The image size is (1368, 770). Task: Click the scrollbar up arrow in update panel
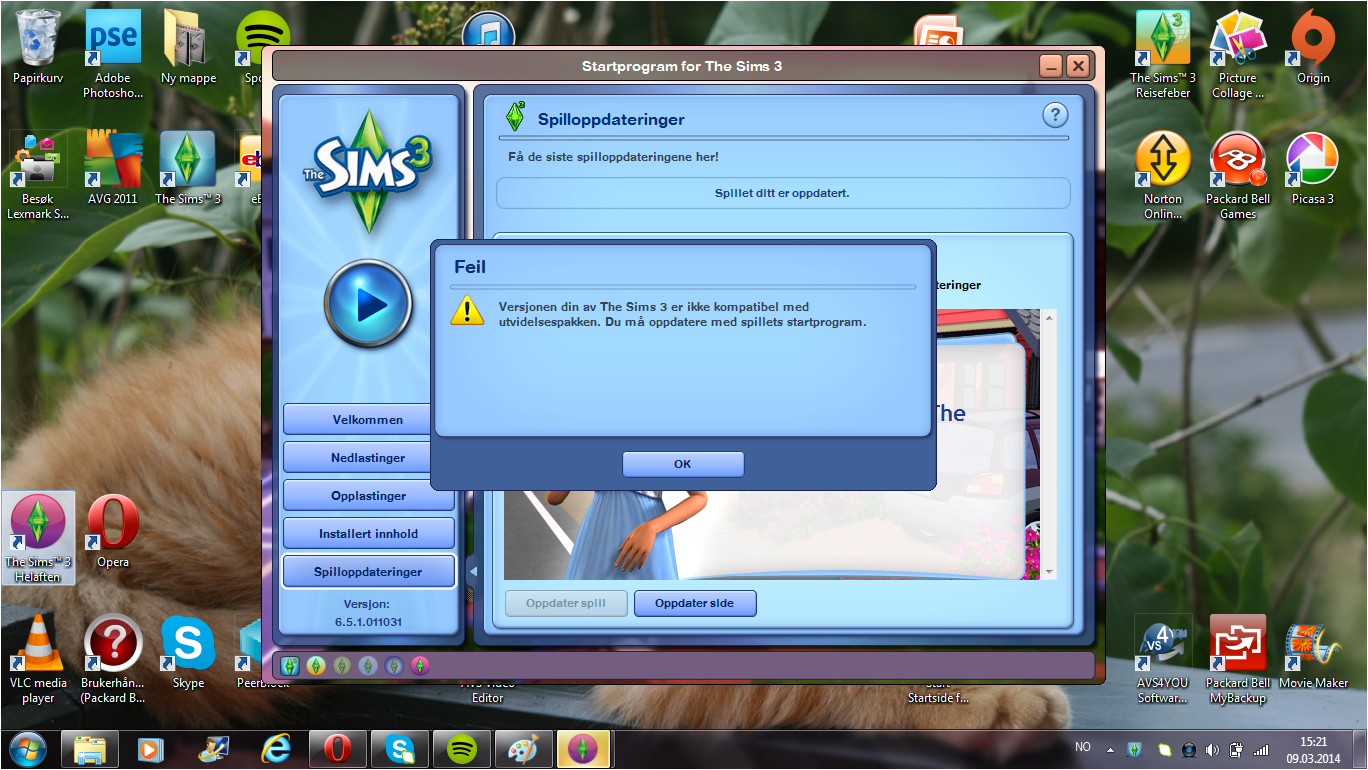point(1049,318)
